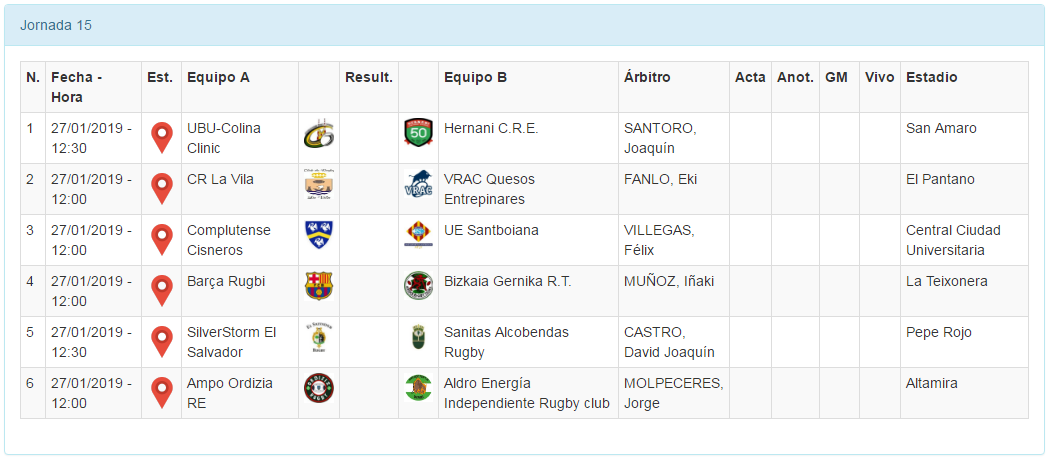Image resolution: width=1049 pixels, height=459 pixels.
Task: Click the Estadio column header
Action: (x=931, y=77)
